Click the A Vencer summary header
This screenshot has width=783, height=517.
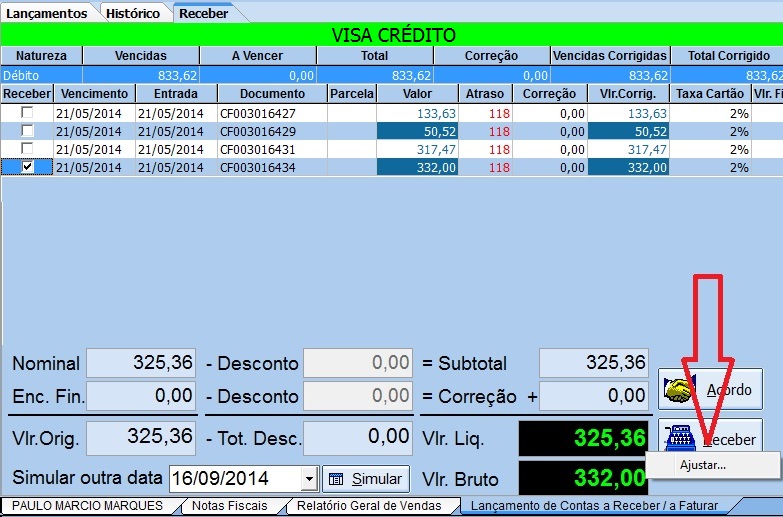point(258,55)
